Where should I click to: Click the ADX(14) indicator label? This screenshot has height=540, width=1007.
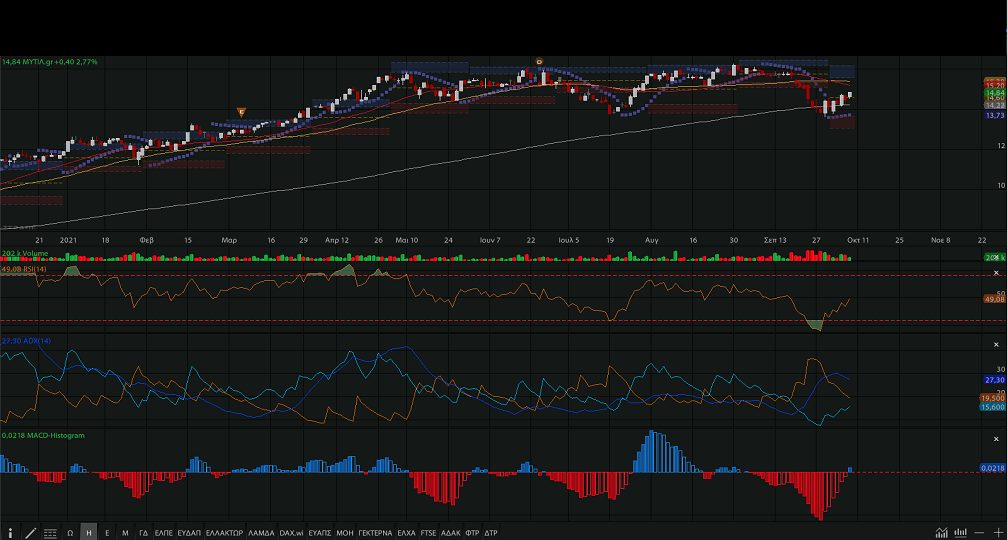point(26,341)
